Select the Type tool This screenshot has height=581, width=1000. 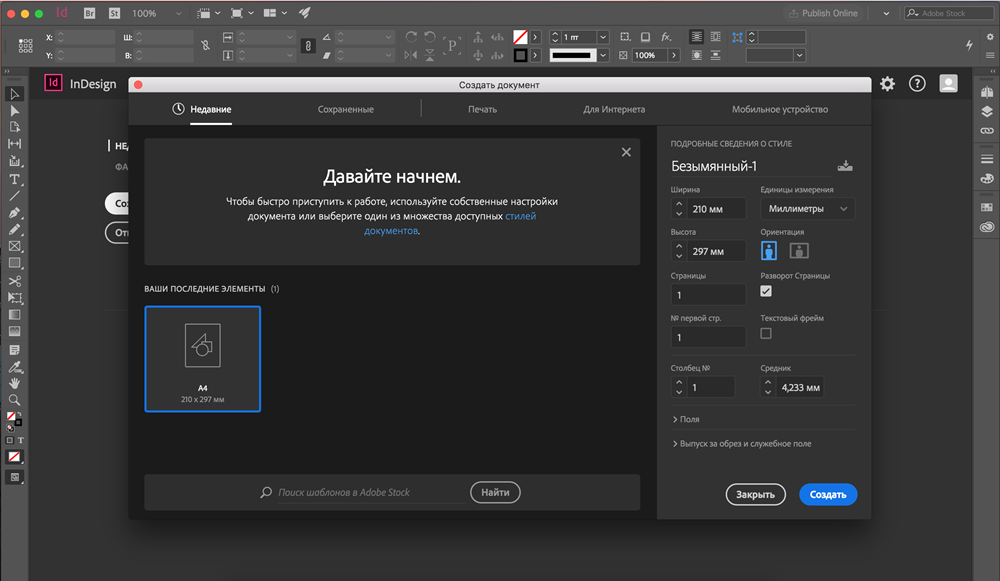point(14,179)
